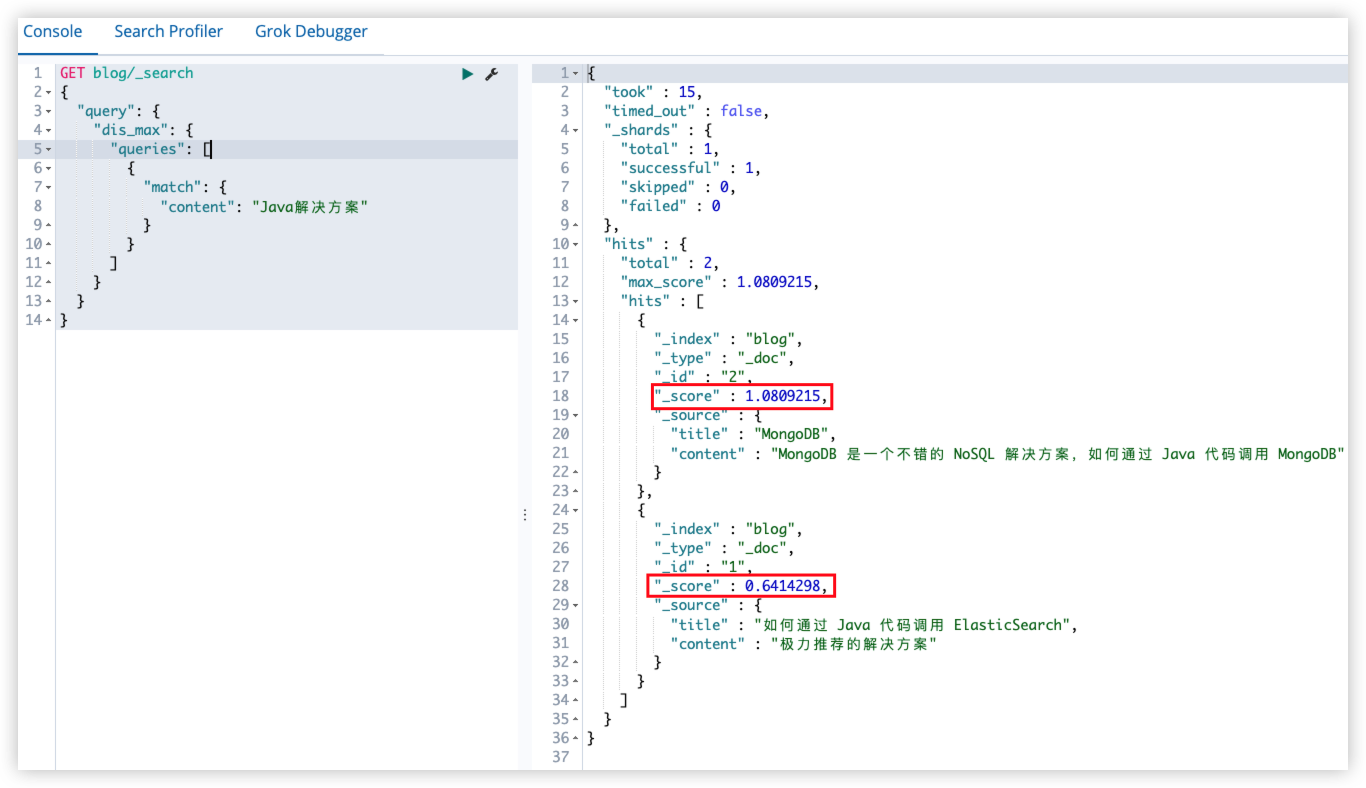
Task: Click the "total" : 1 line under _shards
Action: tap(670, 149)
